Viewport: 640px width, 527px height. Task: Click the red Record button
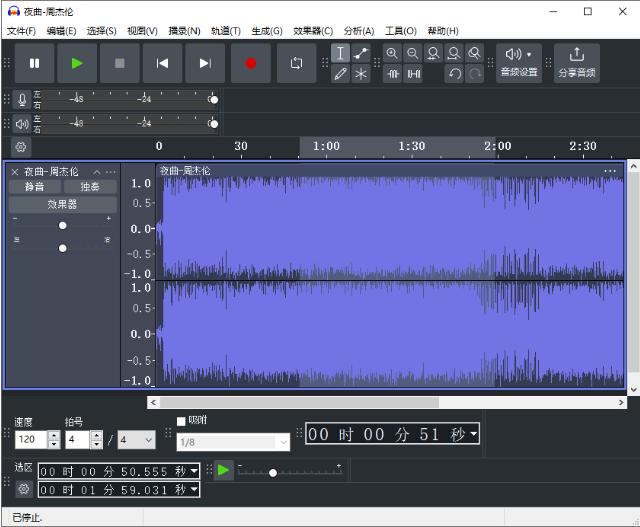pyautogui.click(x=251, y=63)
